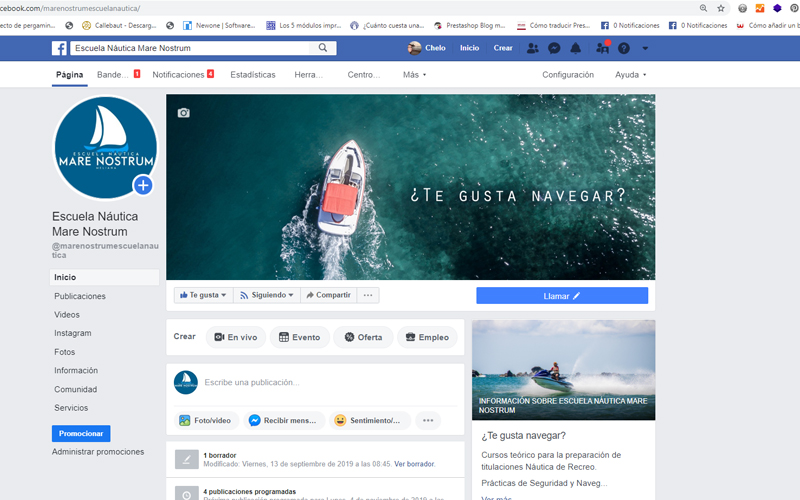Click Inicio in top blue bar
The width and height of the screenshot is (800, 500).
pyautogui.click(x=469, y=48)
